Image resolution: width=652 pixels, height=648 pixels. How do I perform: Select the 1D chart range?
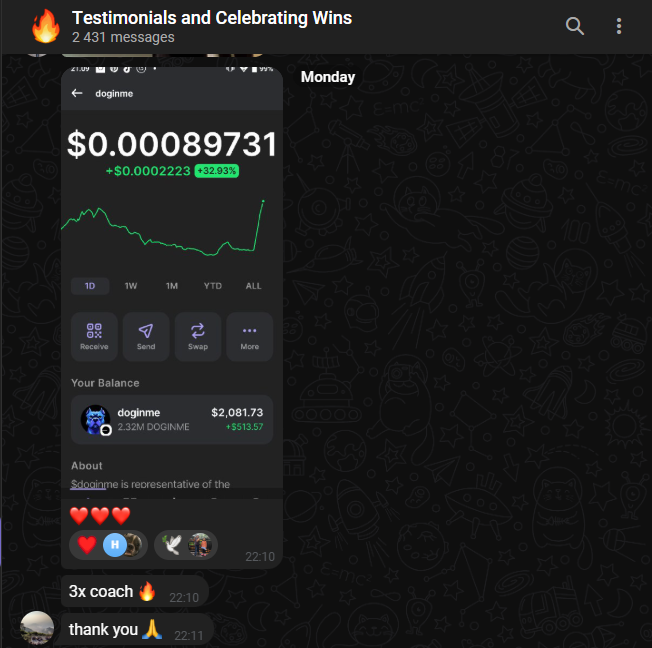(90, 286)
